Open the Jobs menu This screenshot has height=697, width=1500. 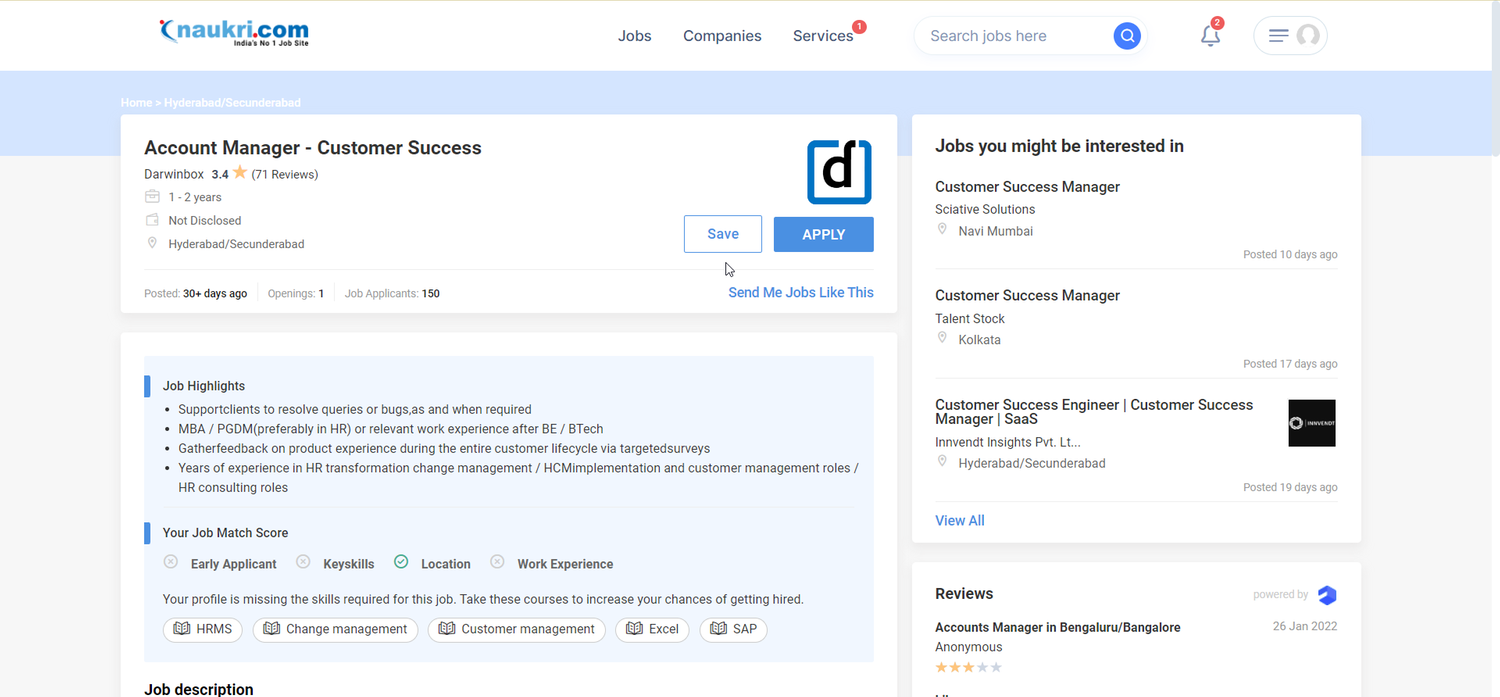634,36
